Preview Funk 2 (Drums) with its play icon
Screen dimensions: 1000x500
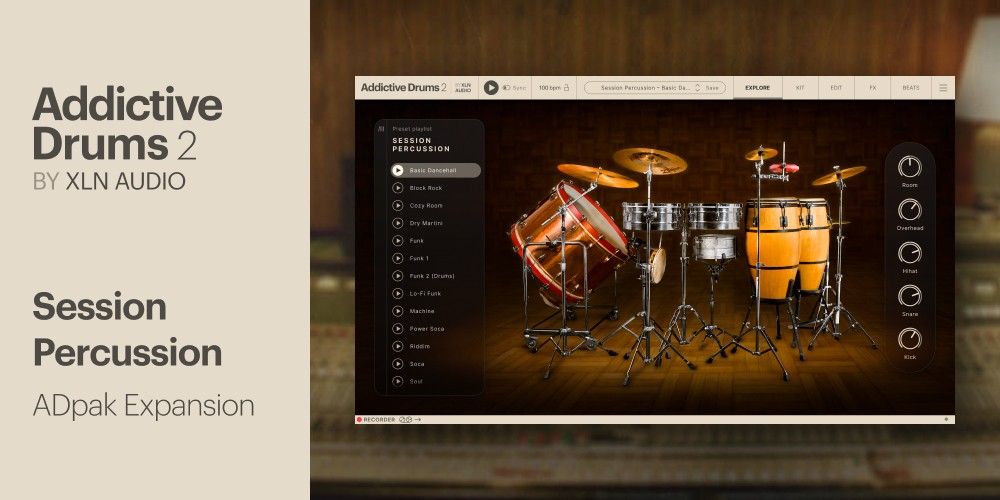(397, 276)
